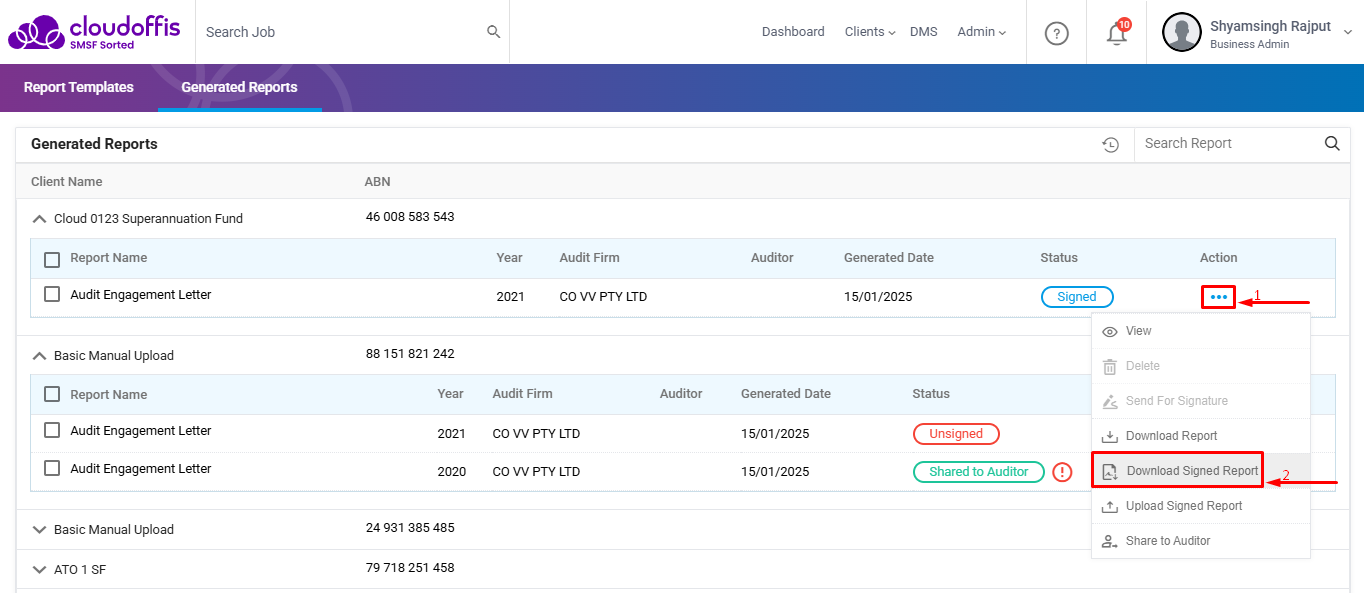
Task: Choose Share to Auditor menu entry
Action: click(x=1200, y=541)
